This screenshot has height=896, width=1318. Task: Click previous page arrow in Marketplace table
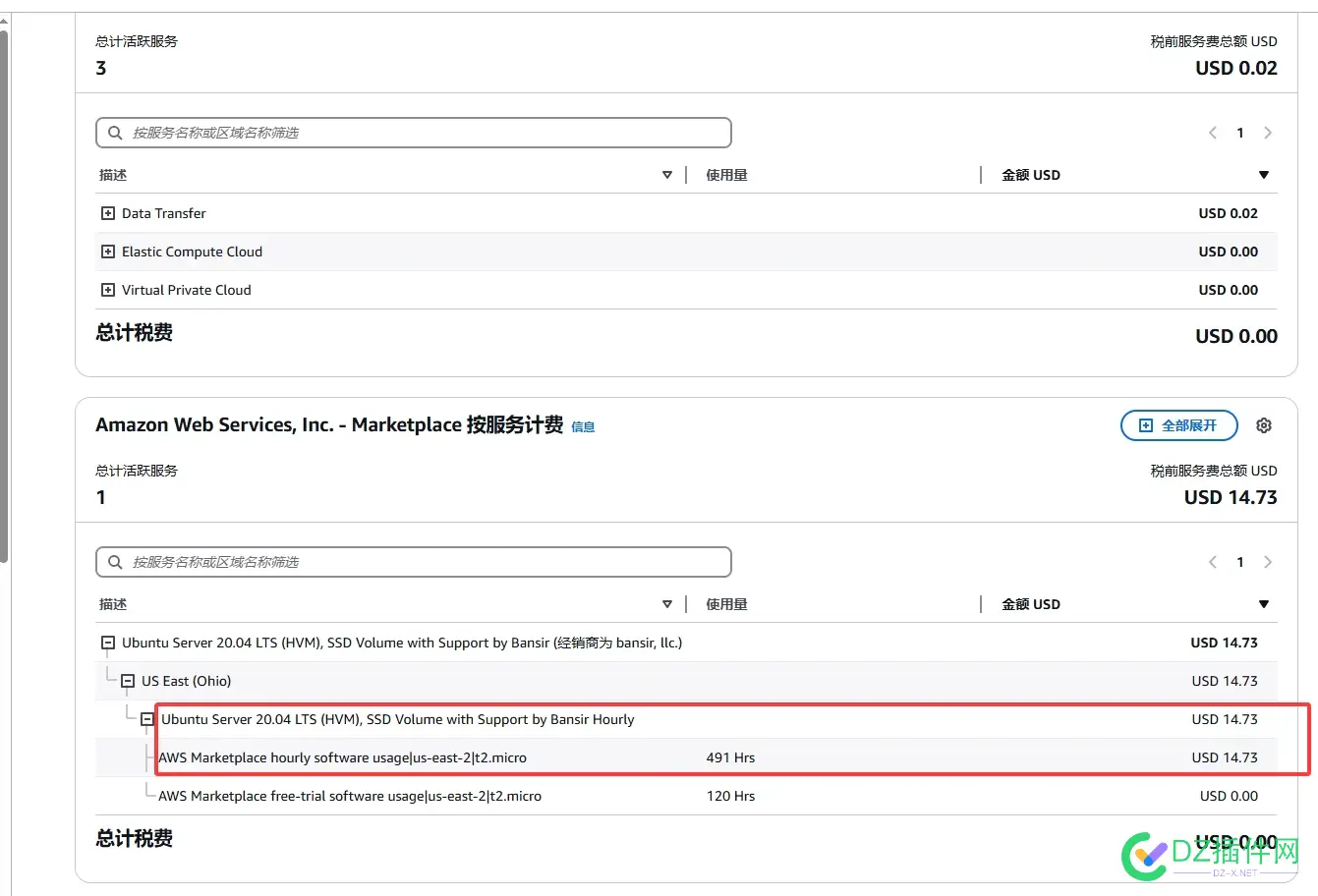[x=1212, y=562]
